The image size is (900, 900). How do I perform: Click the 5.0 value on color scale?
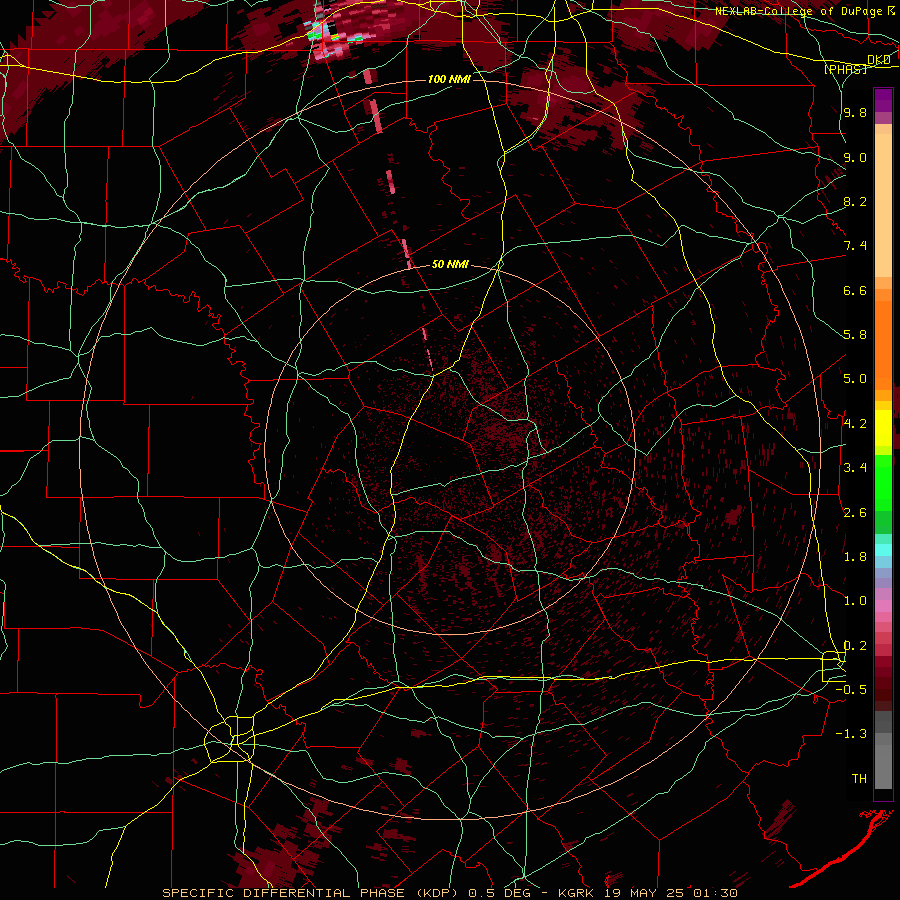tap(855, 379)
